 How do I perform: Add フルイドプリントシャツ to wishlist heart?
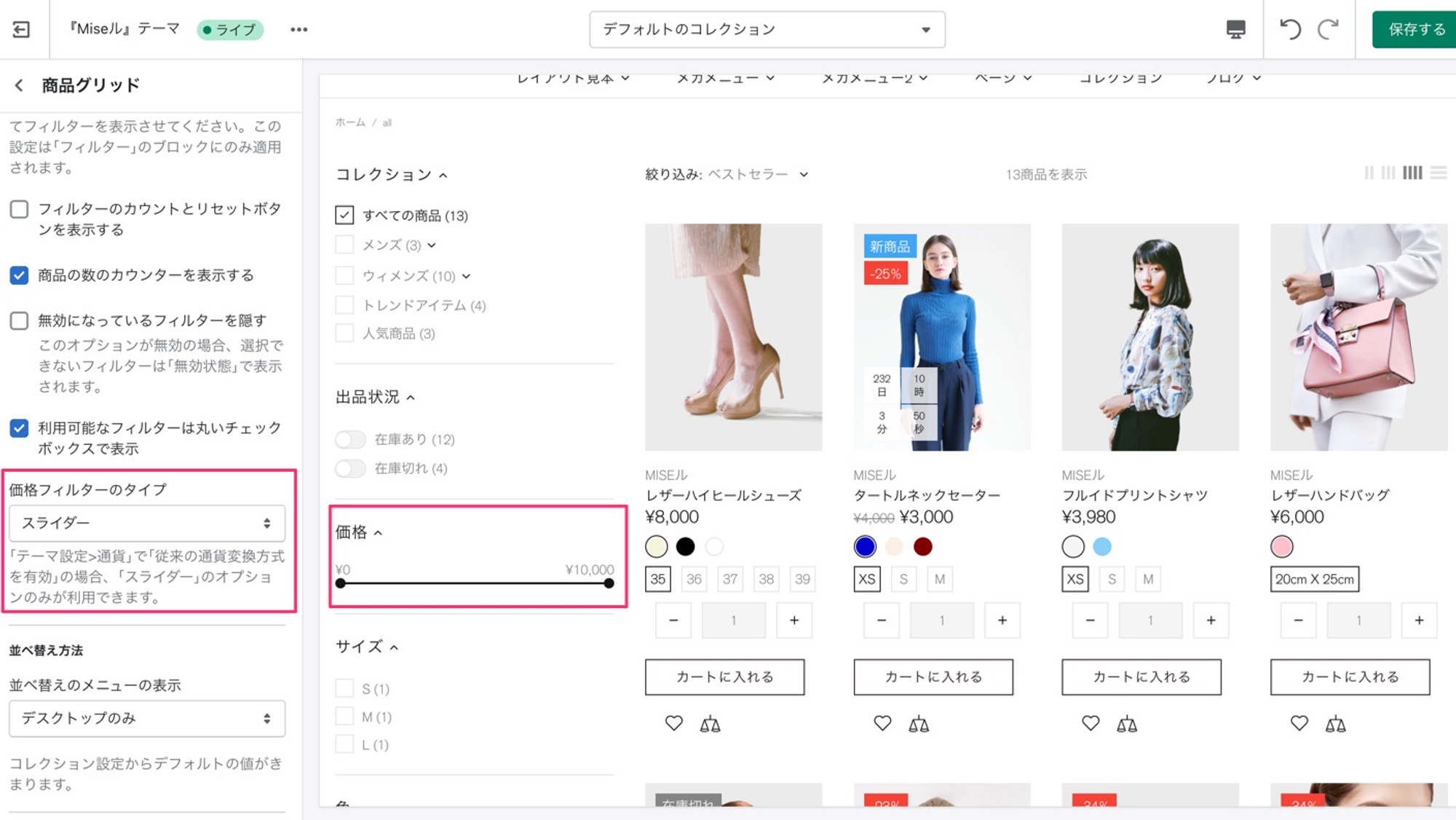pyautogui.click(x=1091, y=723)
